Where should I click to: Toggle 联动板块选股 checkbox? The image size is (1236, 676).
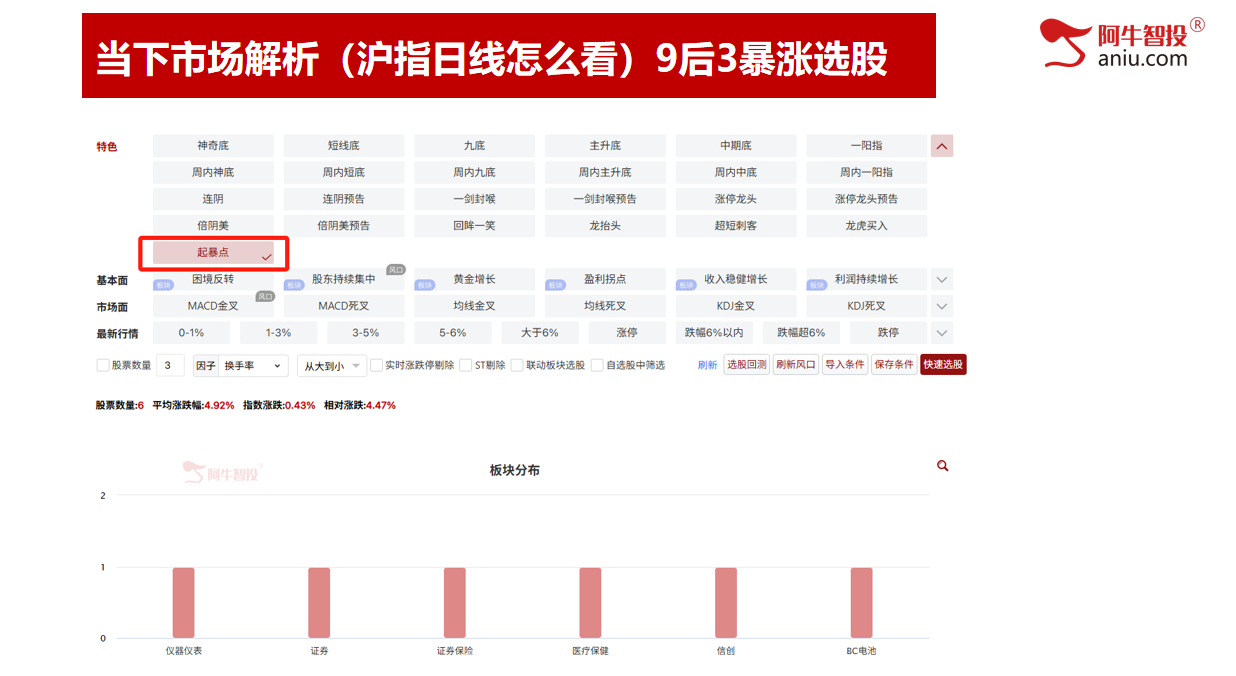click(517, 366)
